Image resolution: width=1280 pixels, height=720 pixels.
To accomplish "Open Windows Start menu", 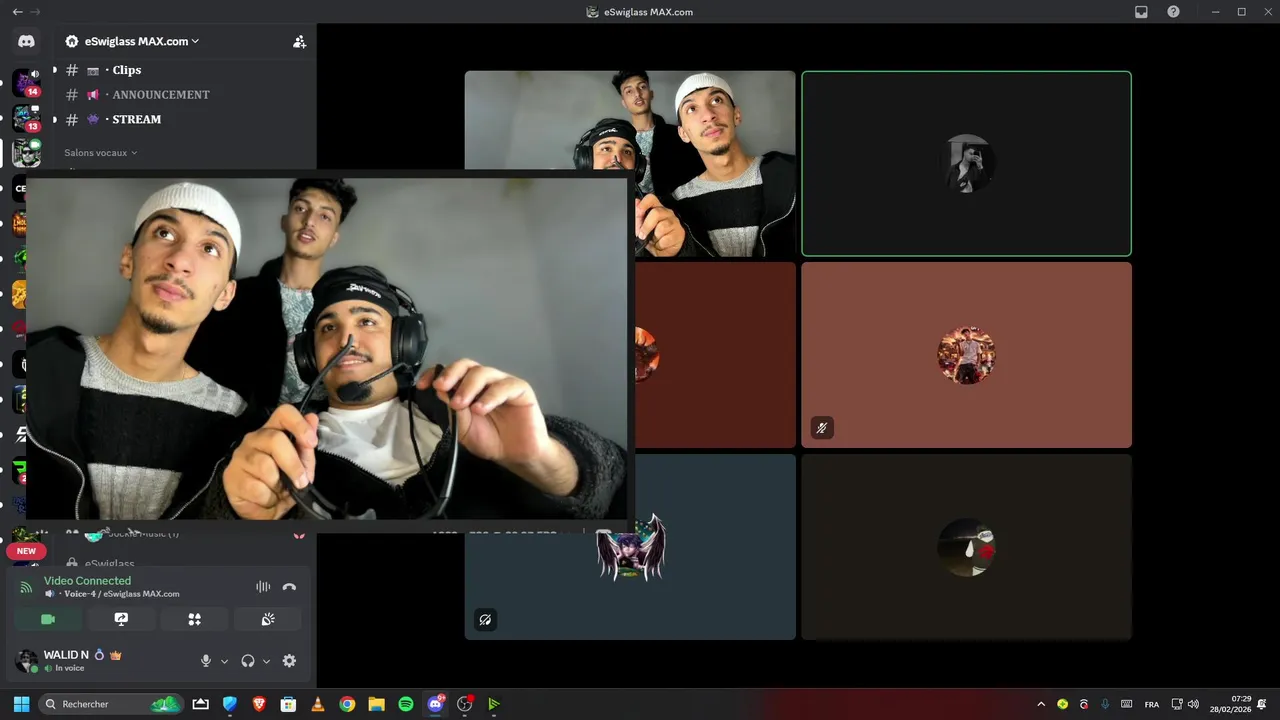I will 21,704.
